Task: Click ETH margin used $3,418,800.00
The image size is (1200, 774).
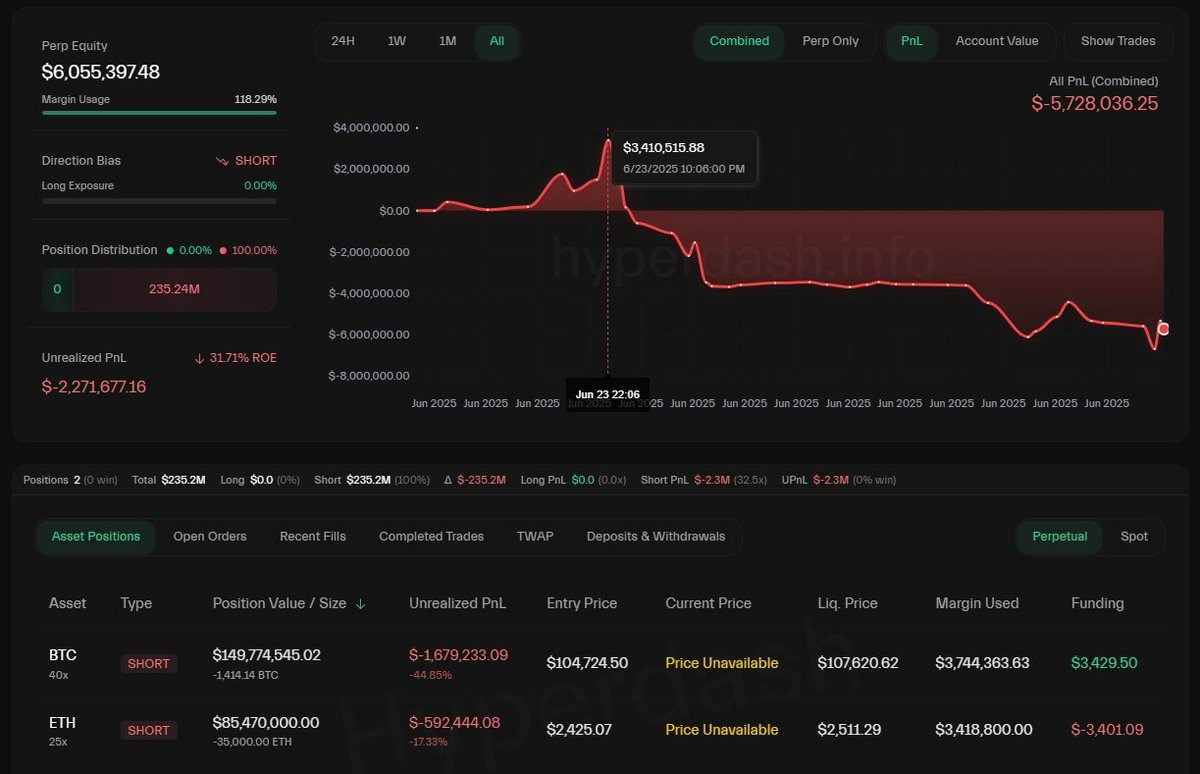Action: (x=982, y=730)
